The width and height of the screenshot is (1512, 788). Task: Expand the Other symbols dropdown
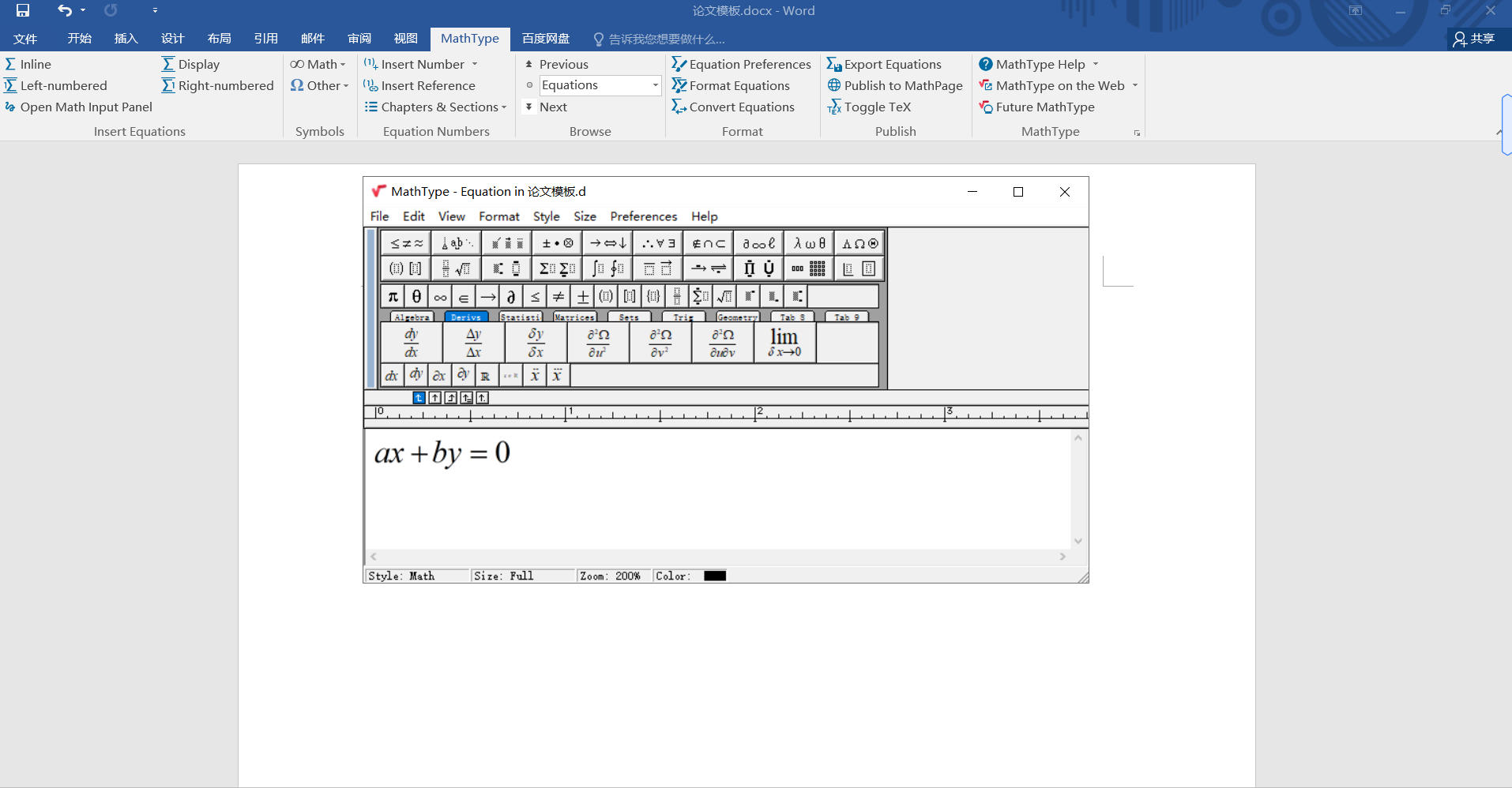pos(320,85)
